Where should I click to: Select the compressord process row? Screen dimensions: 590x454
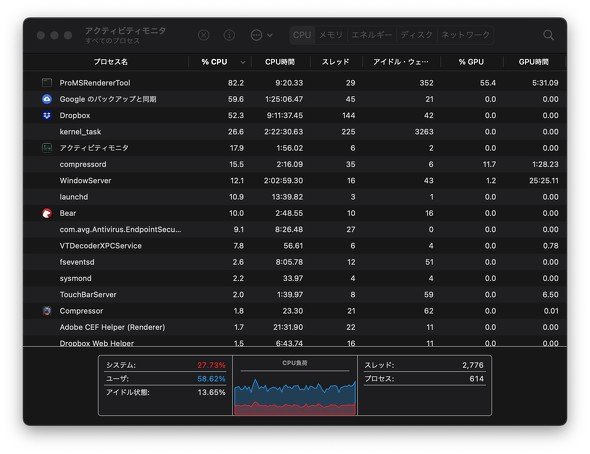click(x=295, y=164)
